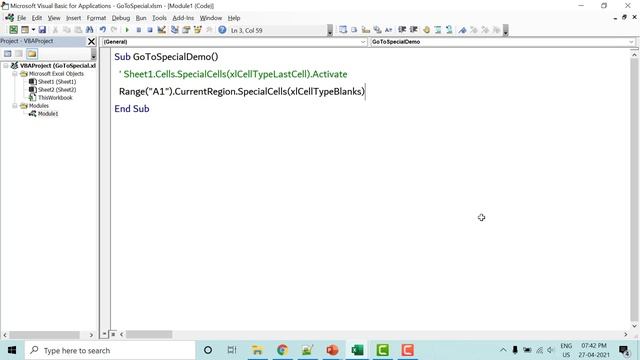Open the View menu

(x=54, y=18)
